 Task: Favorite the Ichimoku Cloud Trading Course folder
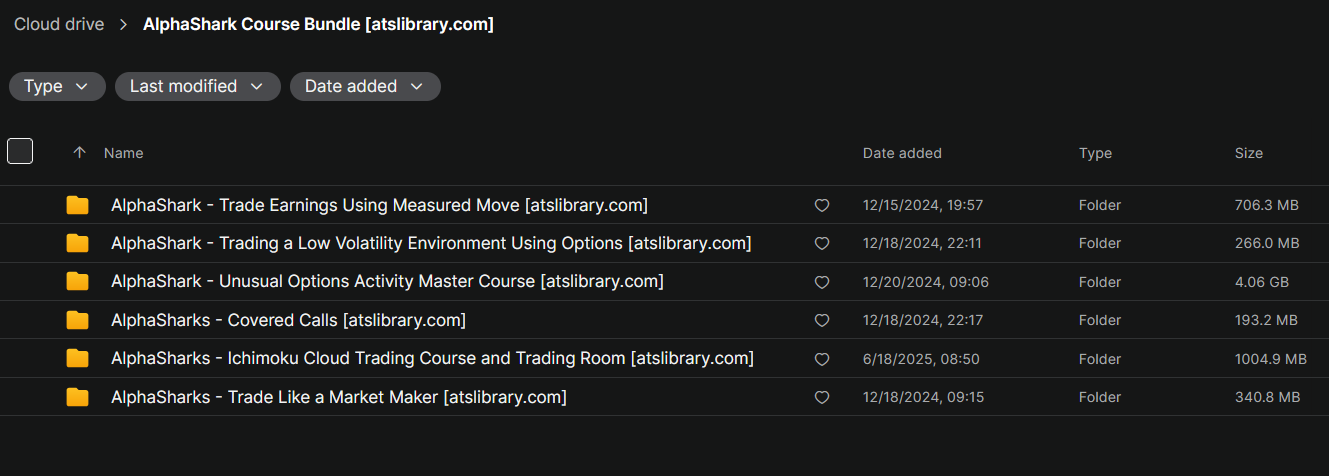tap(822, 359)
